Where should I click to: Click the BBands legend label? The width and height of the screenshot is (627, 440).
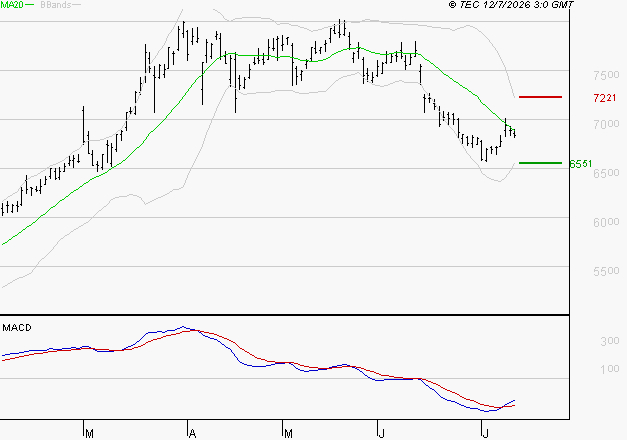(x=56, y=5)
